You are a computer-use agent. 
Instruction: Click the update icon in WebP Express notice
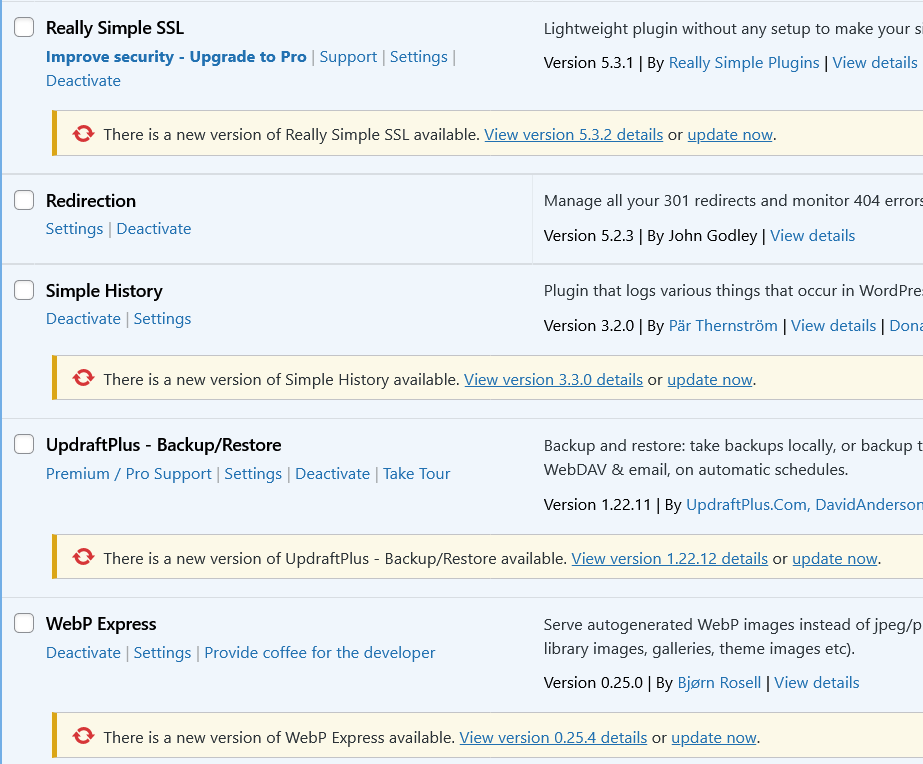pyautogui.click(x=84, y=736)
